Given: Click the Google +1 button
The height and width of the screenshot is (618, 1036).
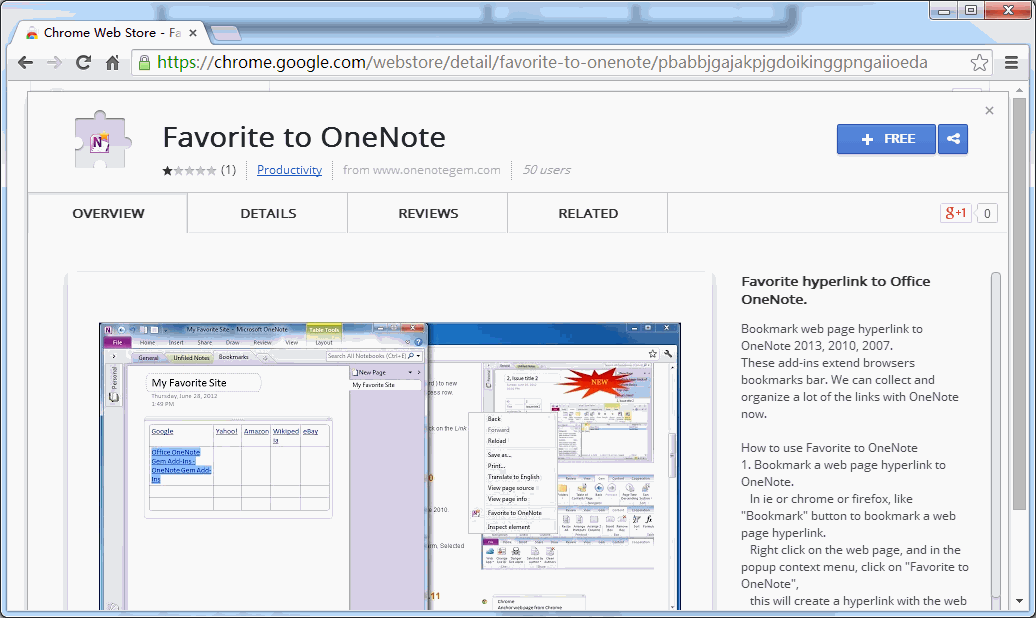Looking at the screenshot, I should [955, 213].
